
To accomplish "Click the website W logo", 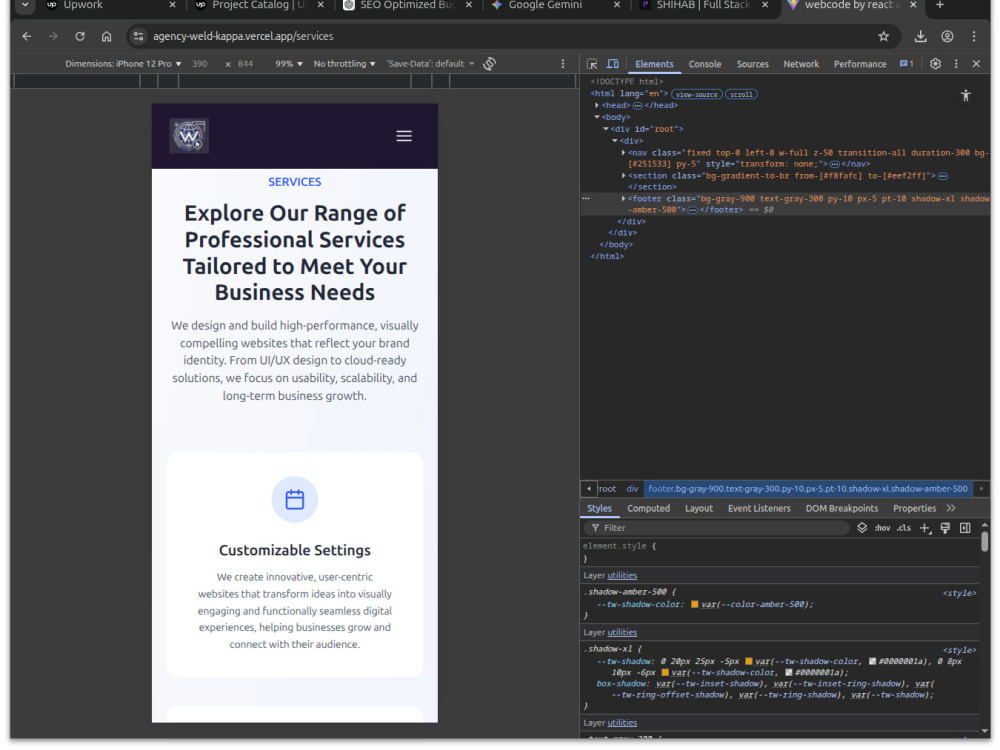I will click(189, 136).
